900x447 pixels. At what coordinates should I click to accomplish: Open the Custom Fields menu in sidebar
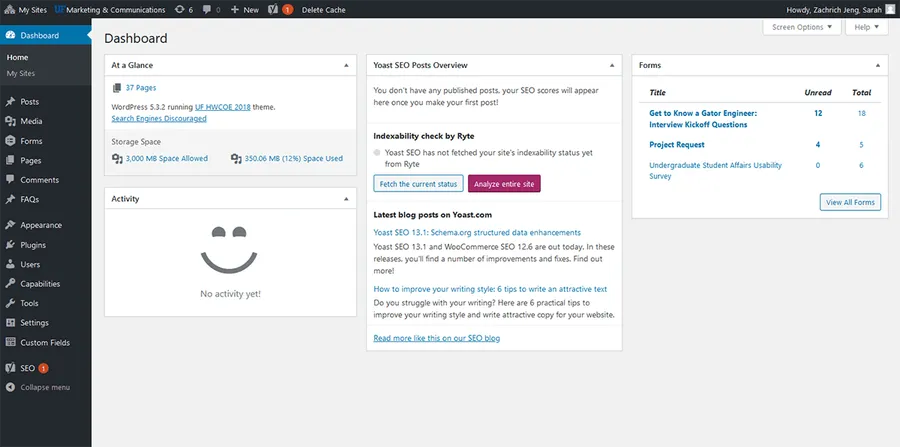click(46, 343)
